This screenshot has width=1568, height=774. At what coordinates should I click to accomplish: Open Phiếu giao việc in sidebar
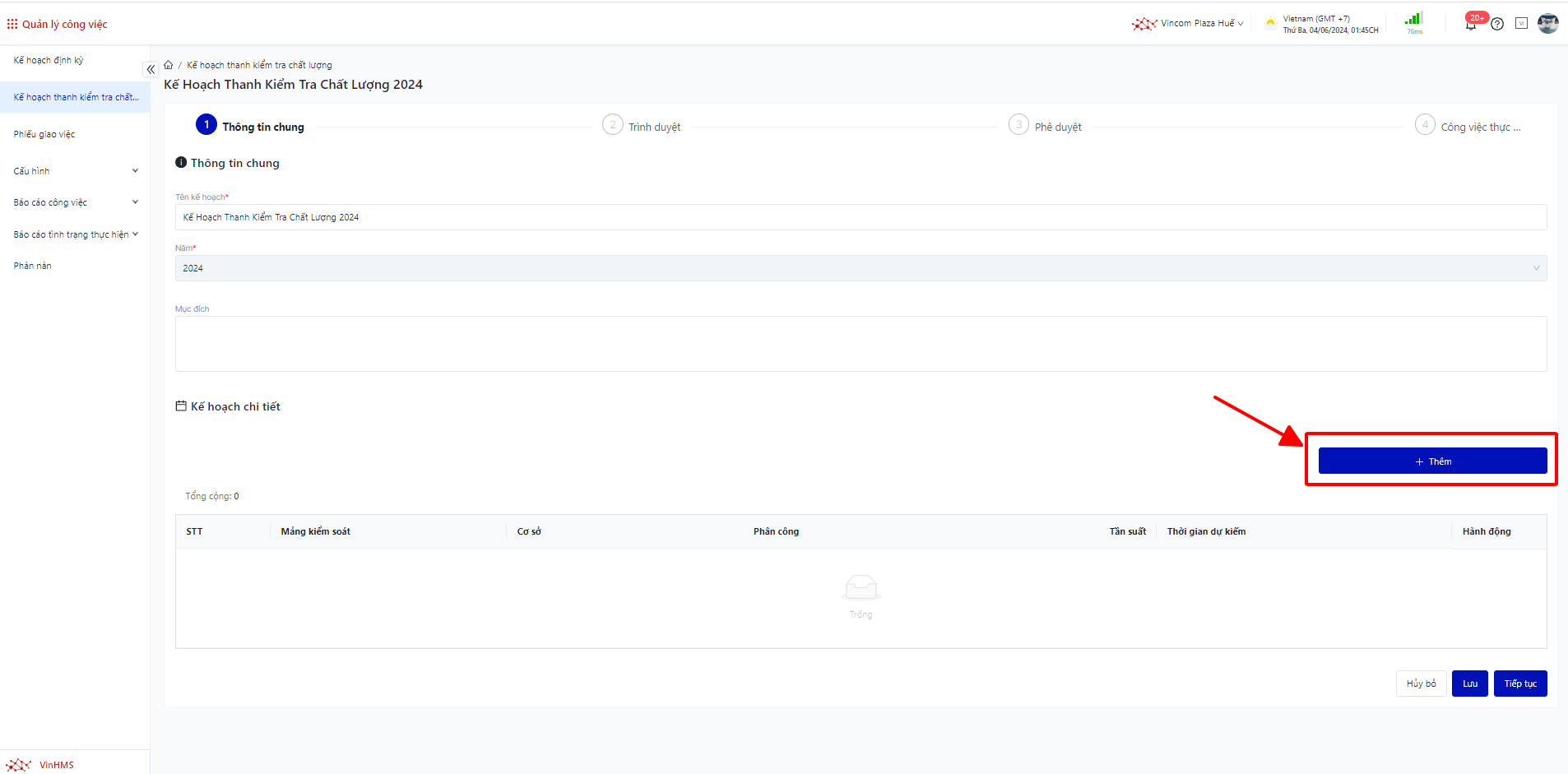(x=44, y=134)
